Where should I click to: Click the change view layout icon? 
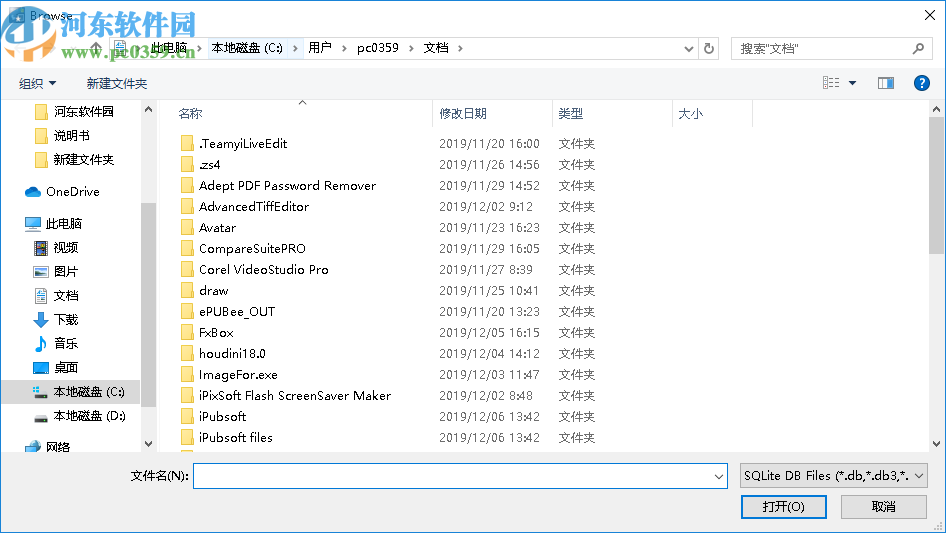[831, 83]
